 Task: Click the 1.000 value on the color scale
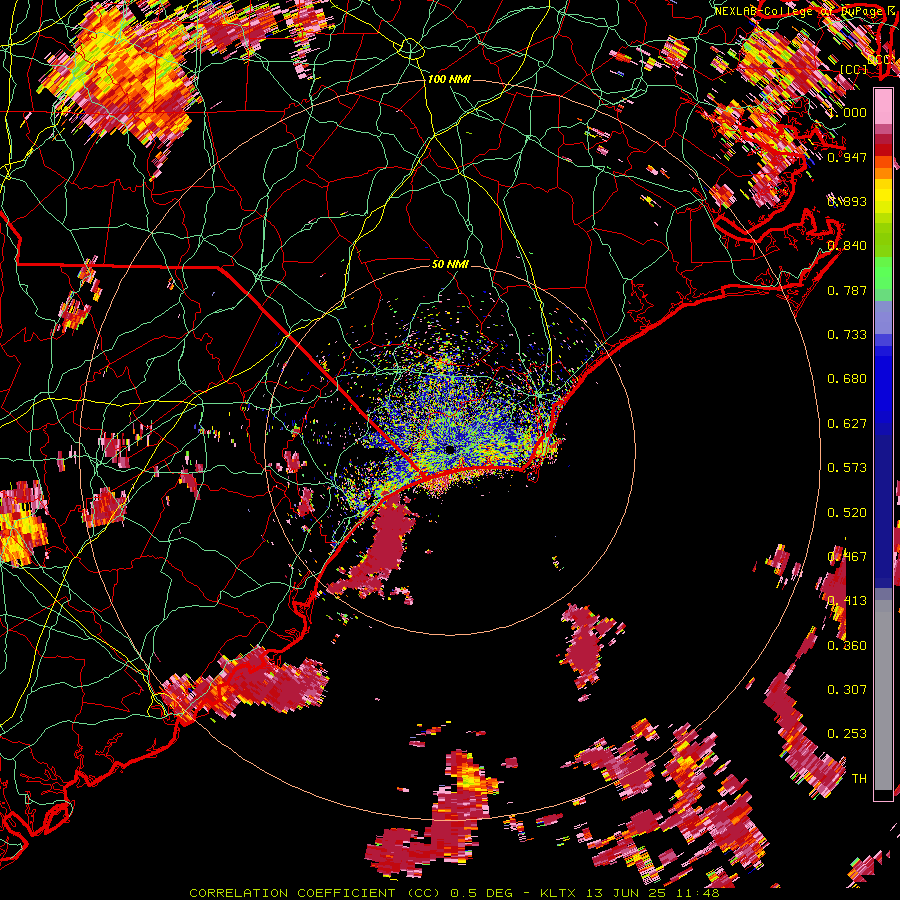click(847, 112)
